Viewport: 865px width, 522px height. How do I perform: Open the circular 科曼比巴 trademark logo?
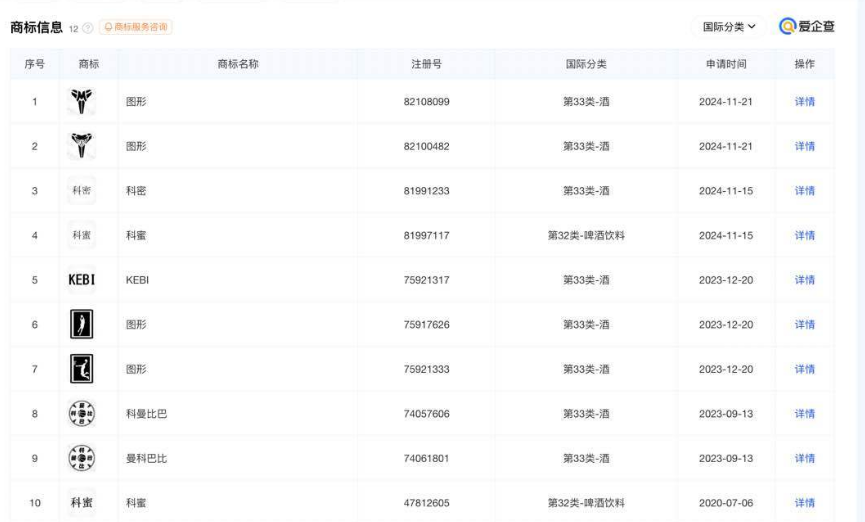coord(82,414)
